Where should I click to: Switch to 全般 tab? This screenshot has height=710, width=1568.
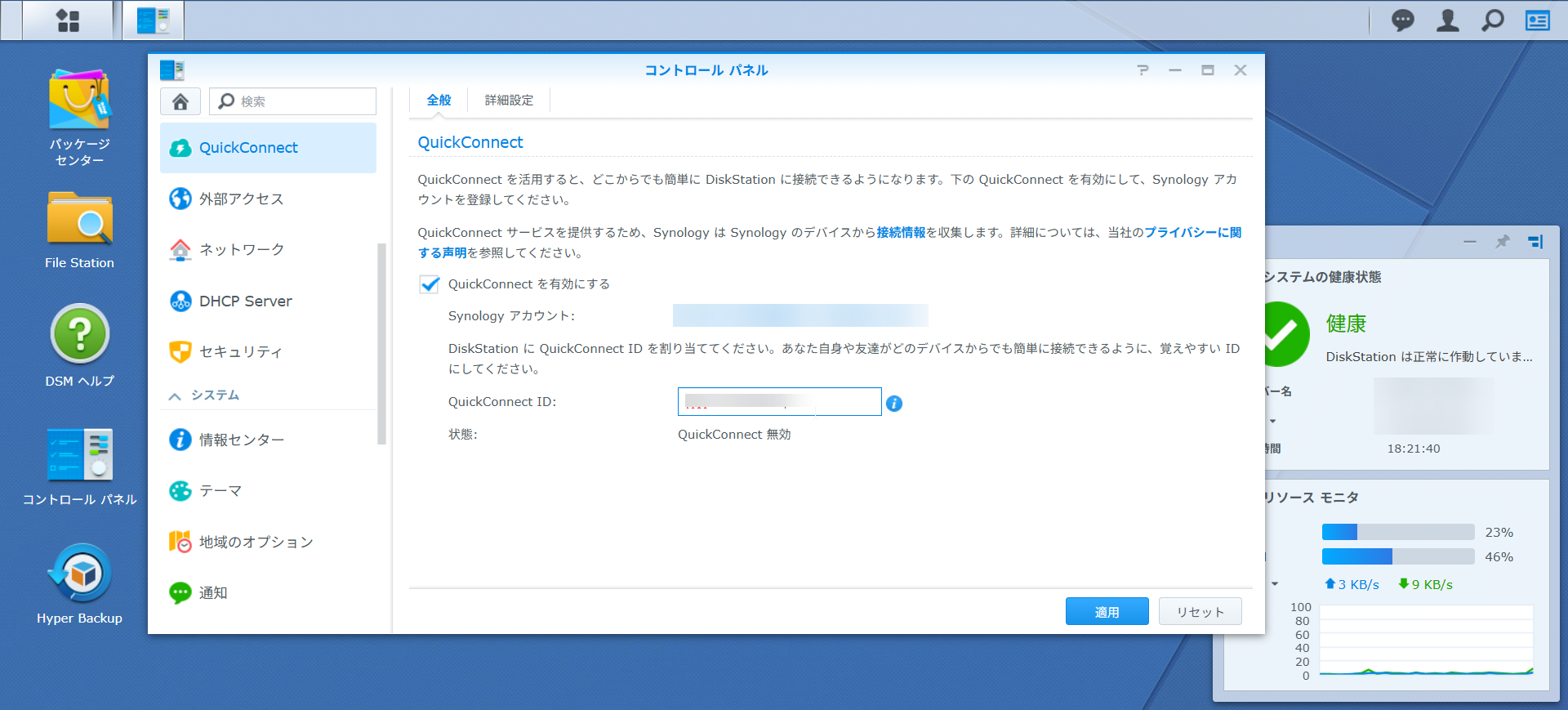pyautogui.click(x=439, y=100)
